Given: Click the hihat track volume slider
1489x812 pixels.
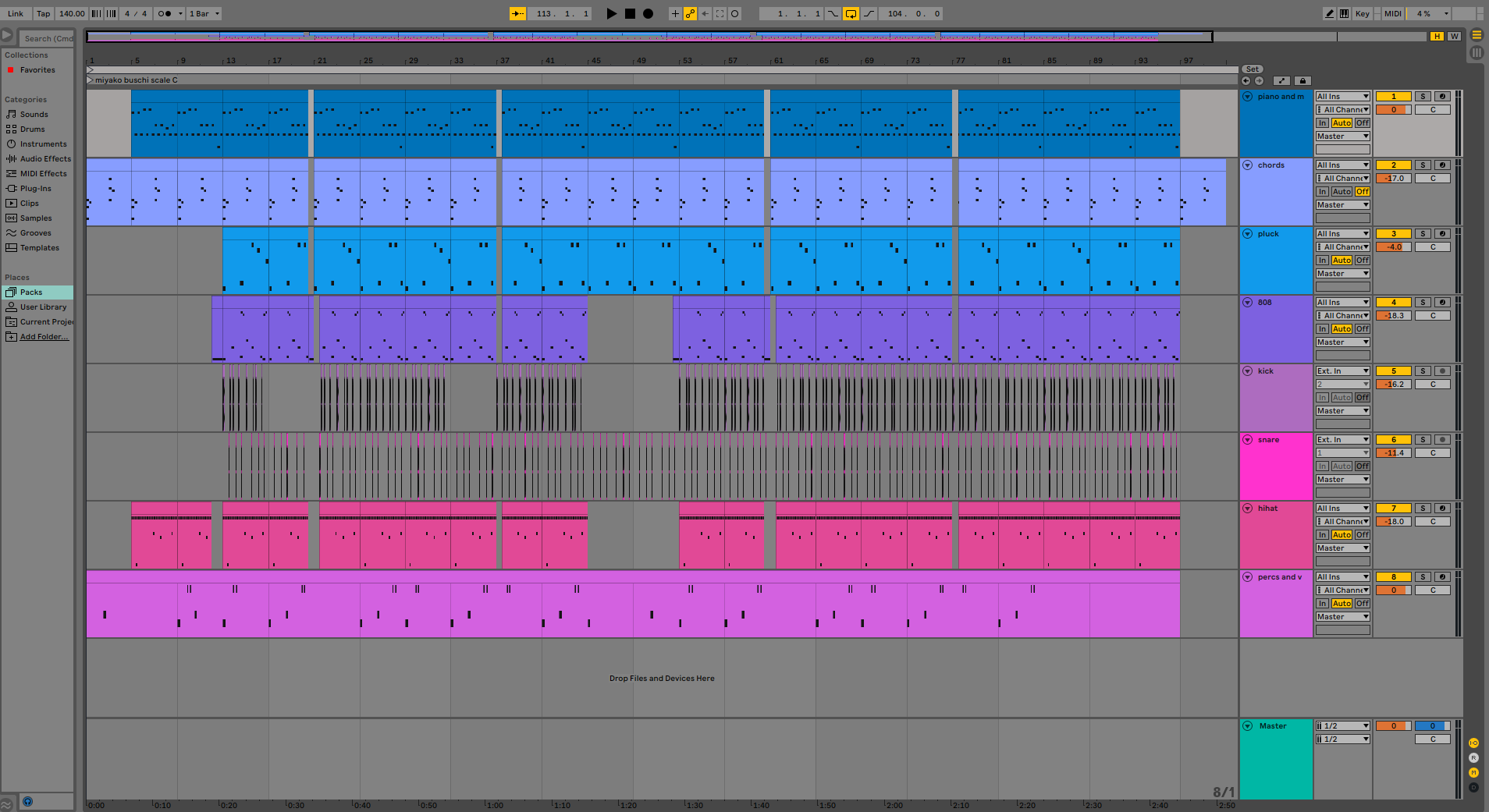Looking at the screenshot, I should click(1393, 522).
